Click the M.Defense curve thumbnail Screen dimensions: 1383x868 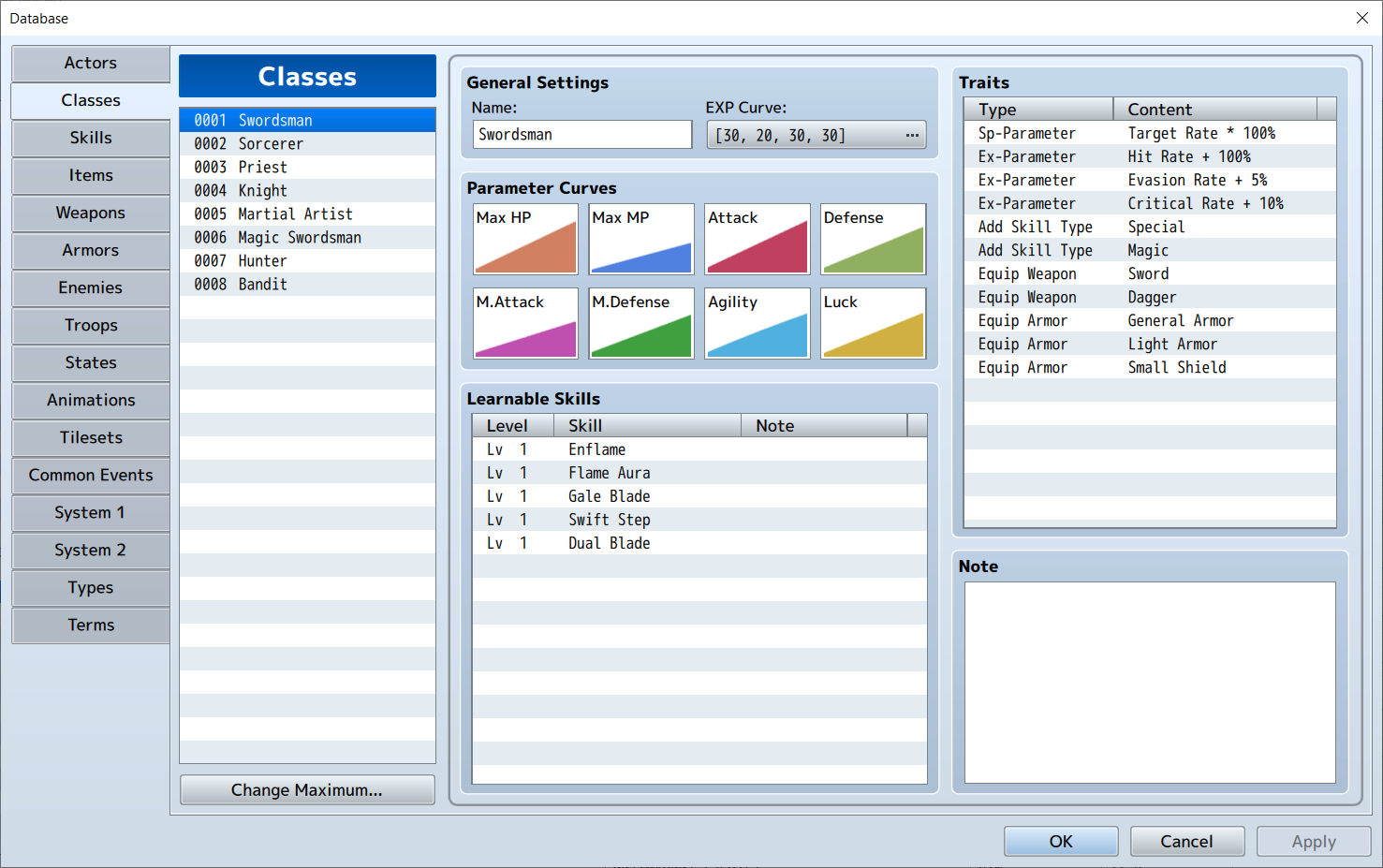pyautogui.click(x=640, y=324)
